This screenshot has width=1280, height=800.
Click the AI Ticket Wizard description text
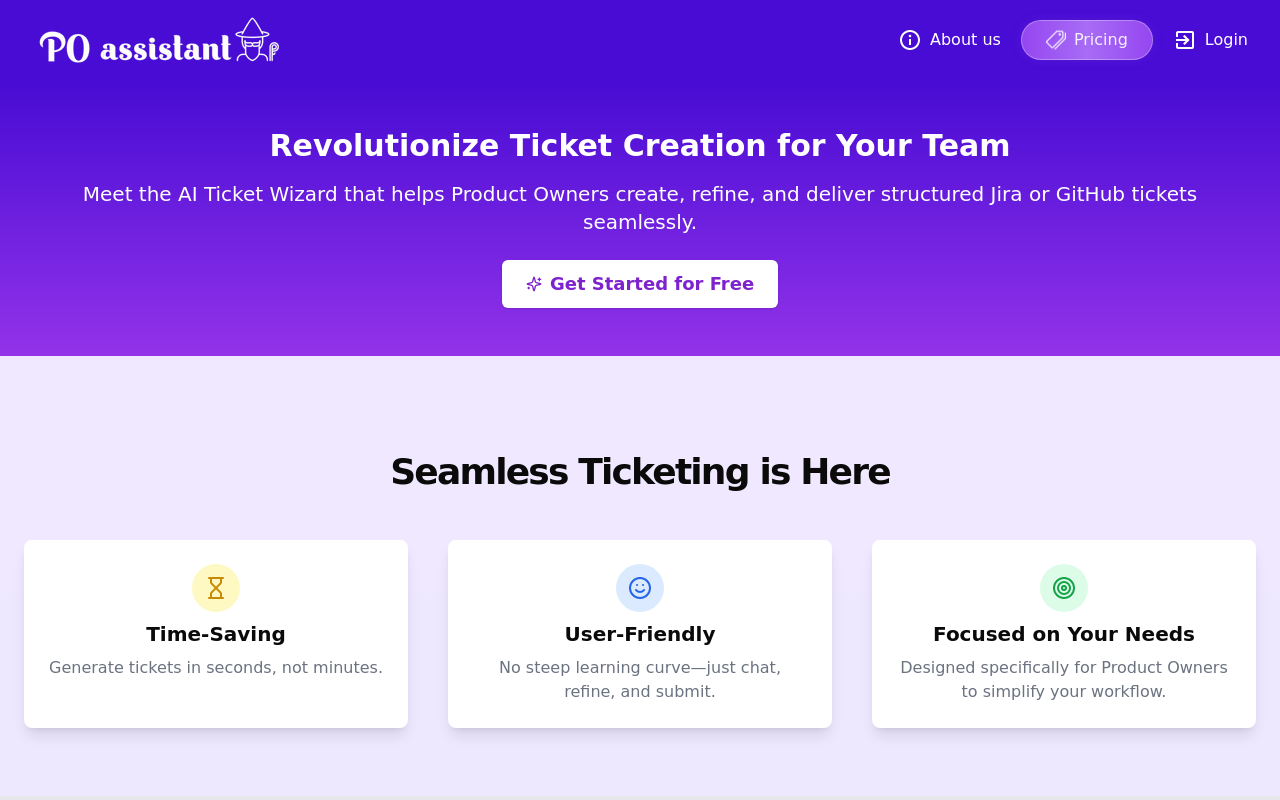point(640,208)
